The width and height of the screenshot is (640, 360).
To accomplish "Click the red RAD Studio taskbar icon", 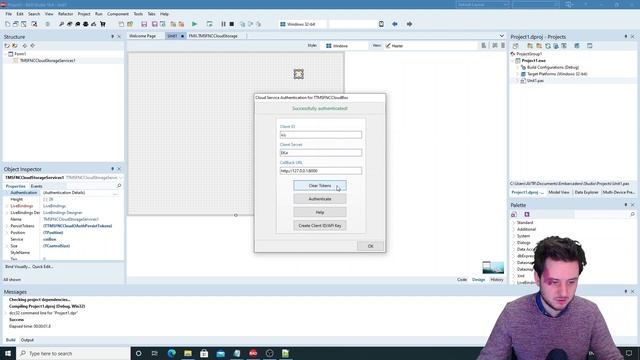I will [253, 353].
